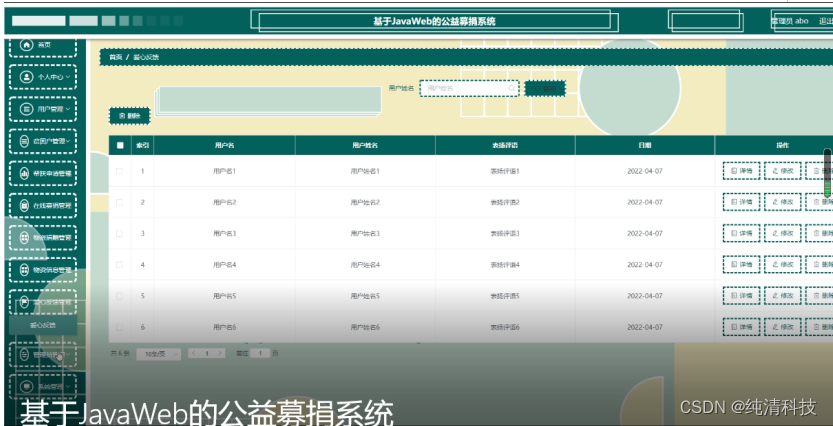Expand the 个人中心 menu chevron

(x=68, y=77)
